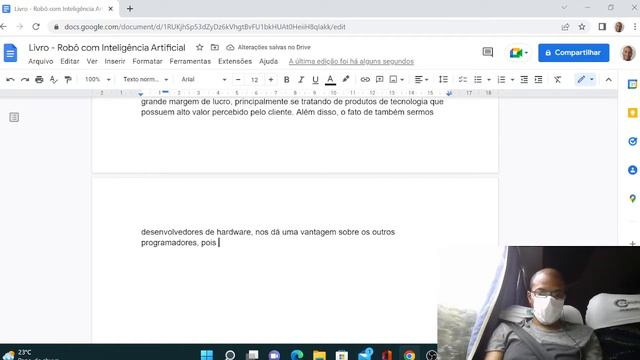Open the Ajuda menu

tap(269, 61)
